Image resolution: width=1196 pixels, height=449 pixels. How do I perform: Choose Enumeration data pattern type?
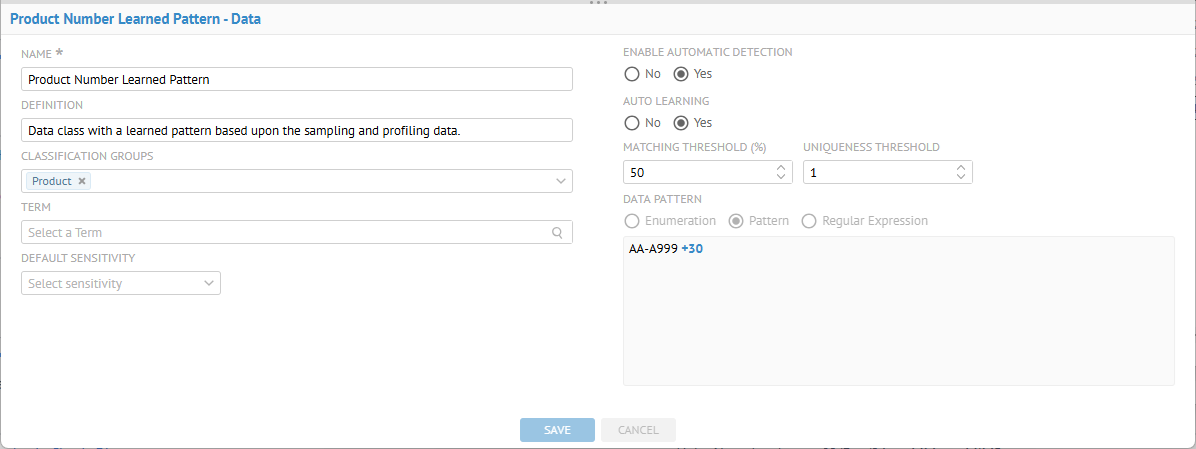point(631,221)
